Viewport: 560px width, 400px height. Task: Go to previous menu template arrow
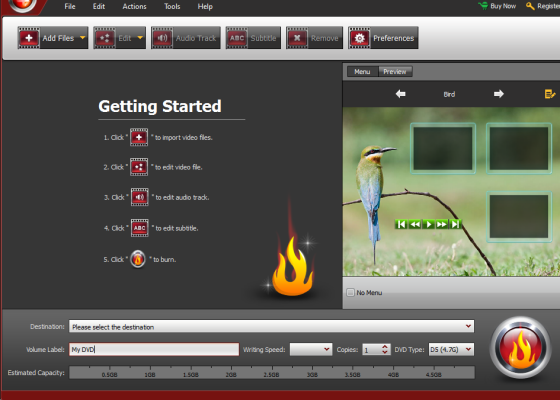click(401, 94)
